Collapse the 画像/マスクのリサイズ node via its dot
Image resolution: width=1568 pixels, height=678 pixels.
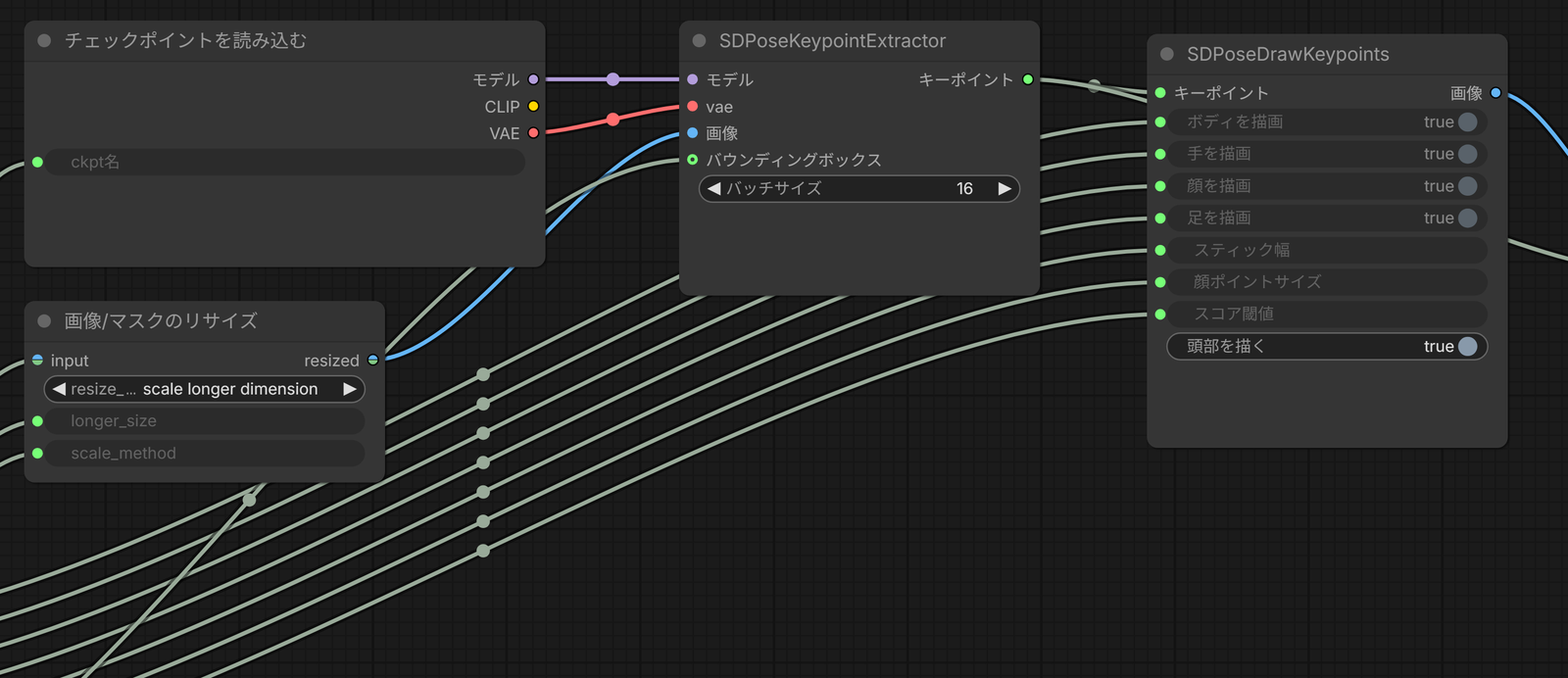44,320
